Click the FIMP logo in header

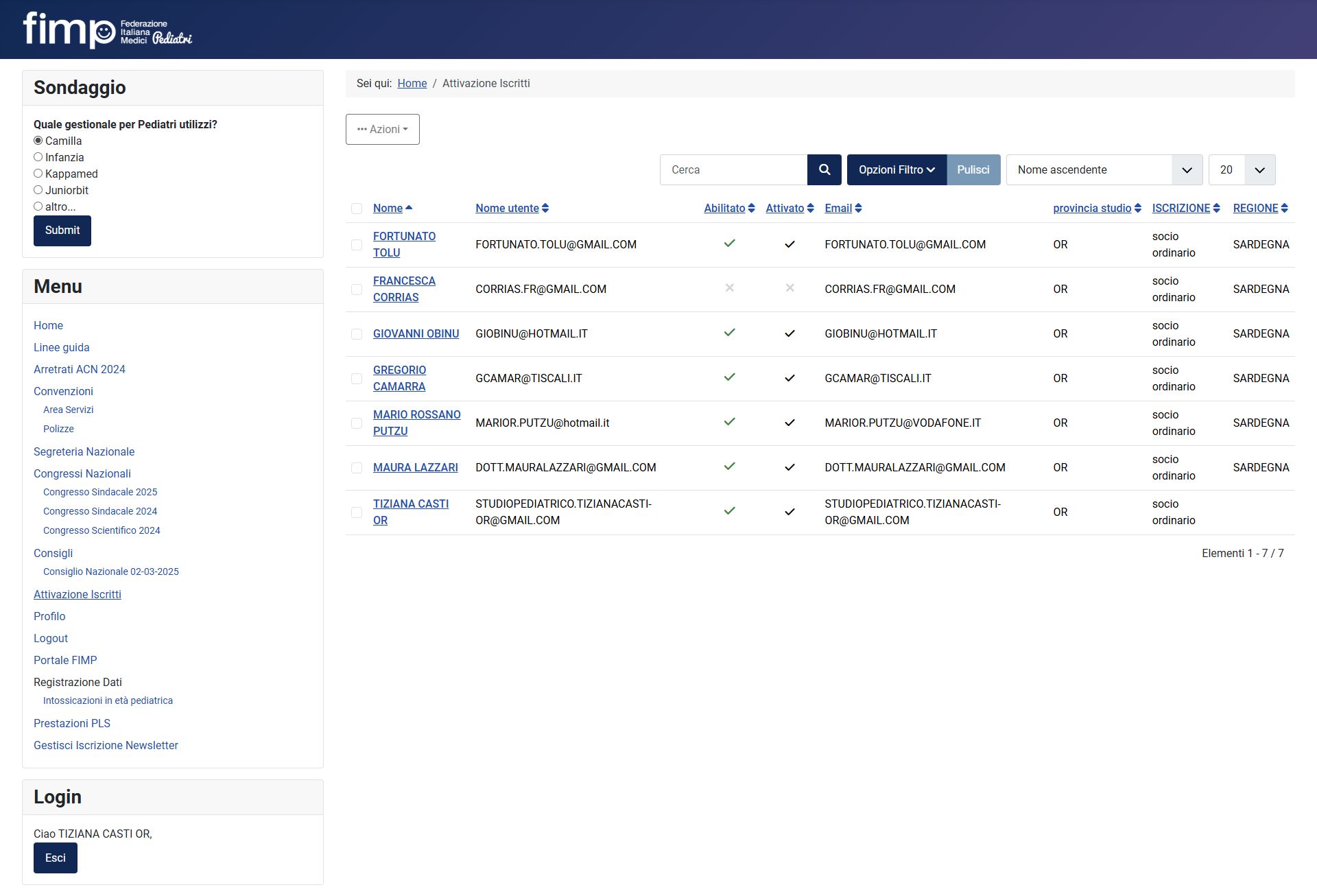[x=108, y=30]
